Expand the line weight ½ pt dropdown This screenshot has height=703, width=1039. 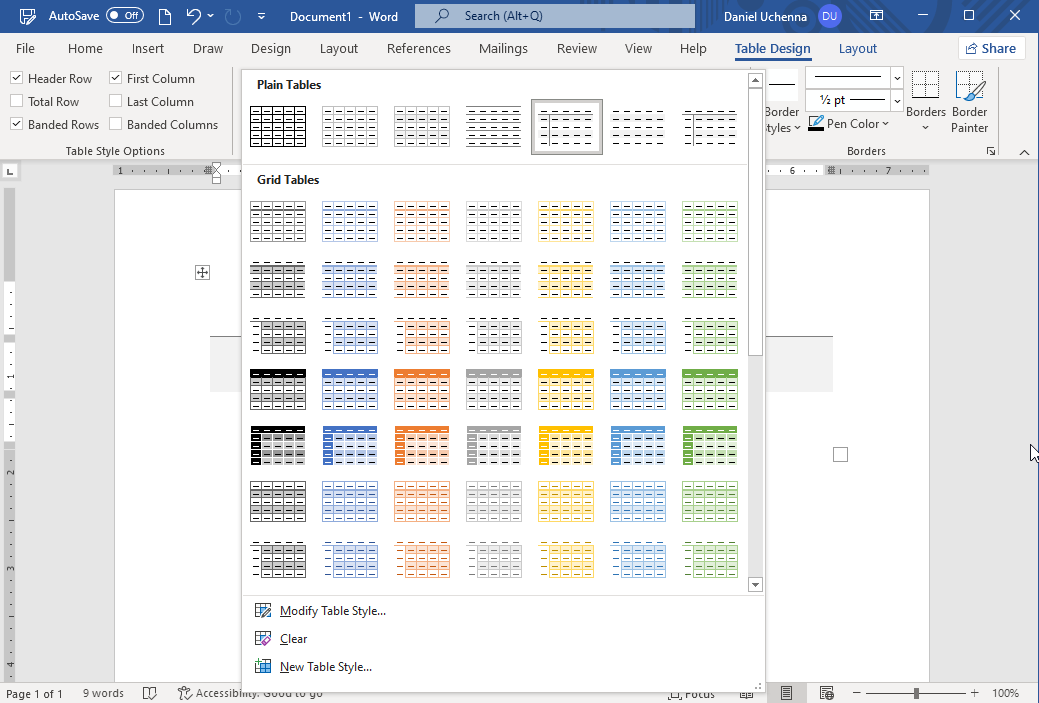tap(896, 100)
